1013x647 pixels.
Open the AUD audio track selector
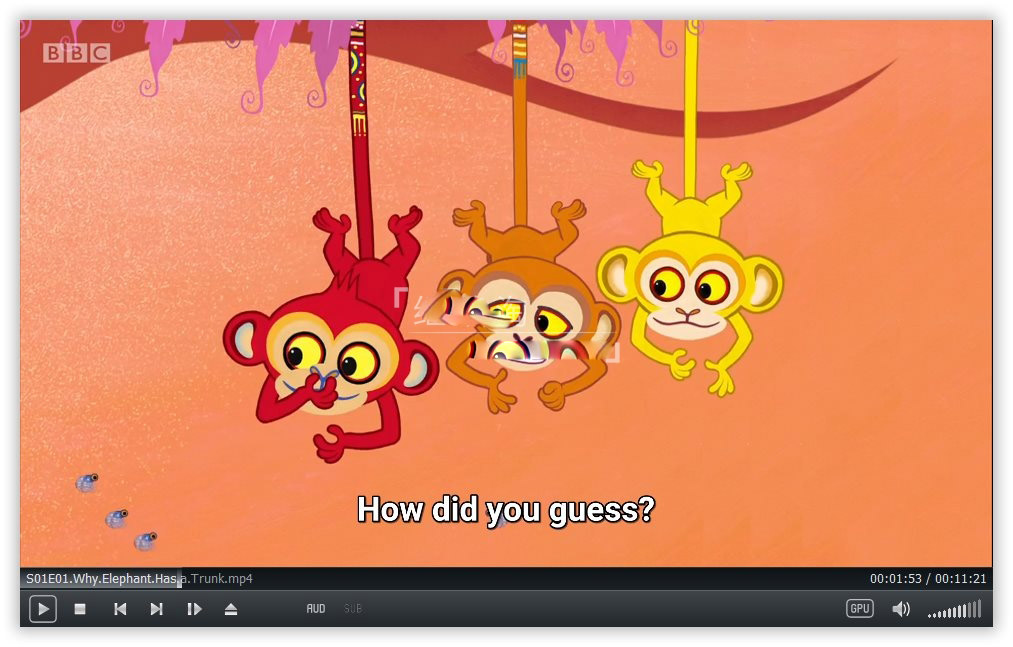316,609
